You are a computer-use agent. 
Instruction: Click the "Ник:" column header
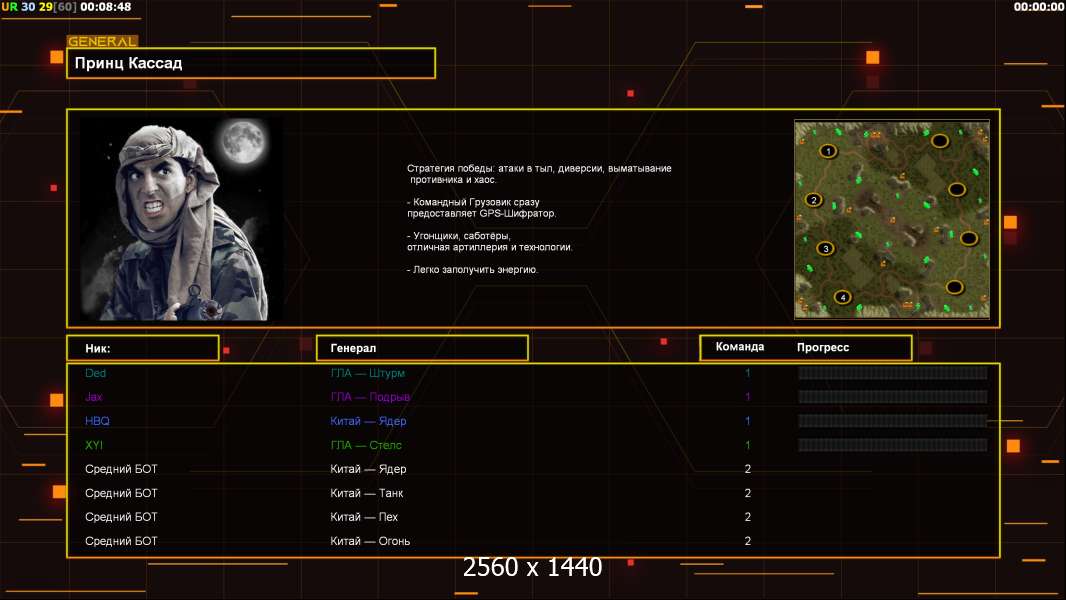[x=142, y=348]
